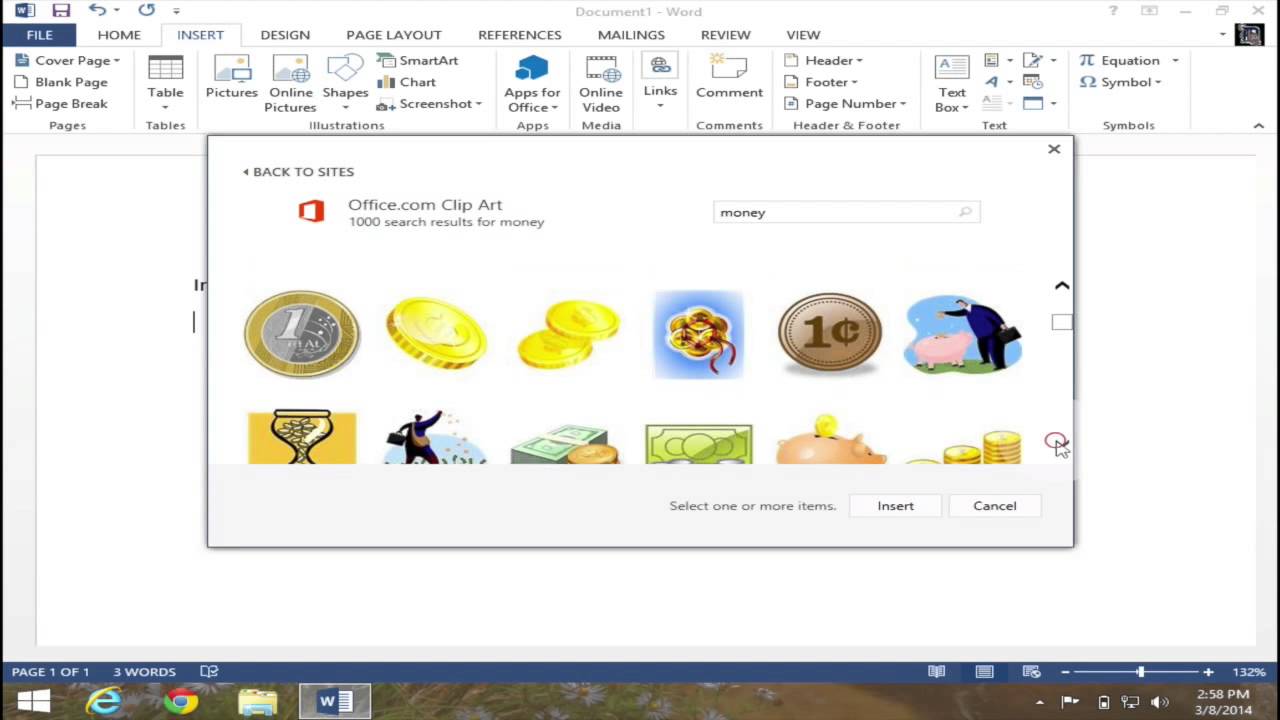Click the SmartArt icon

point(387,60)
